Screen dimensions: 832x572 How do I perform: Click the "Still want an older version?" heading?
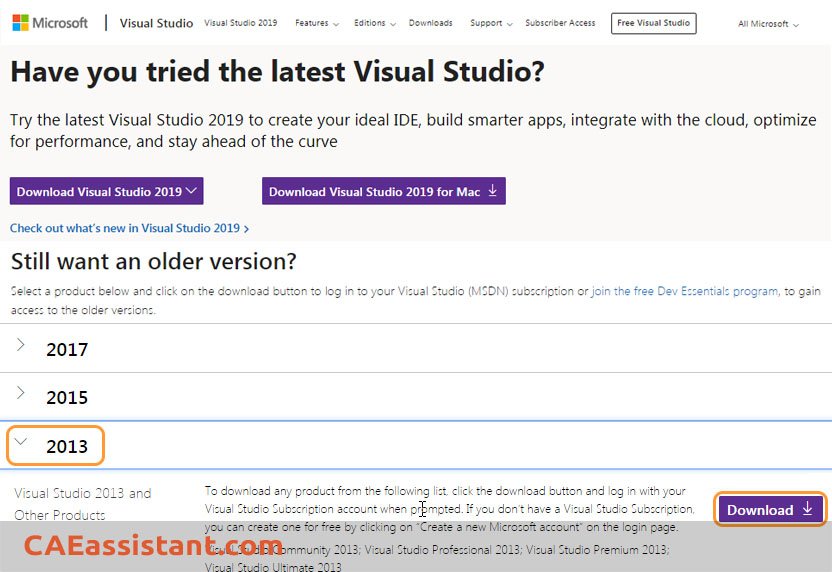[x=153, y=261]
